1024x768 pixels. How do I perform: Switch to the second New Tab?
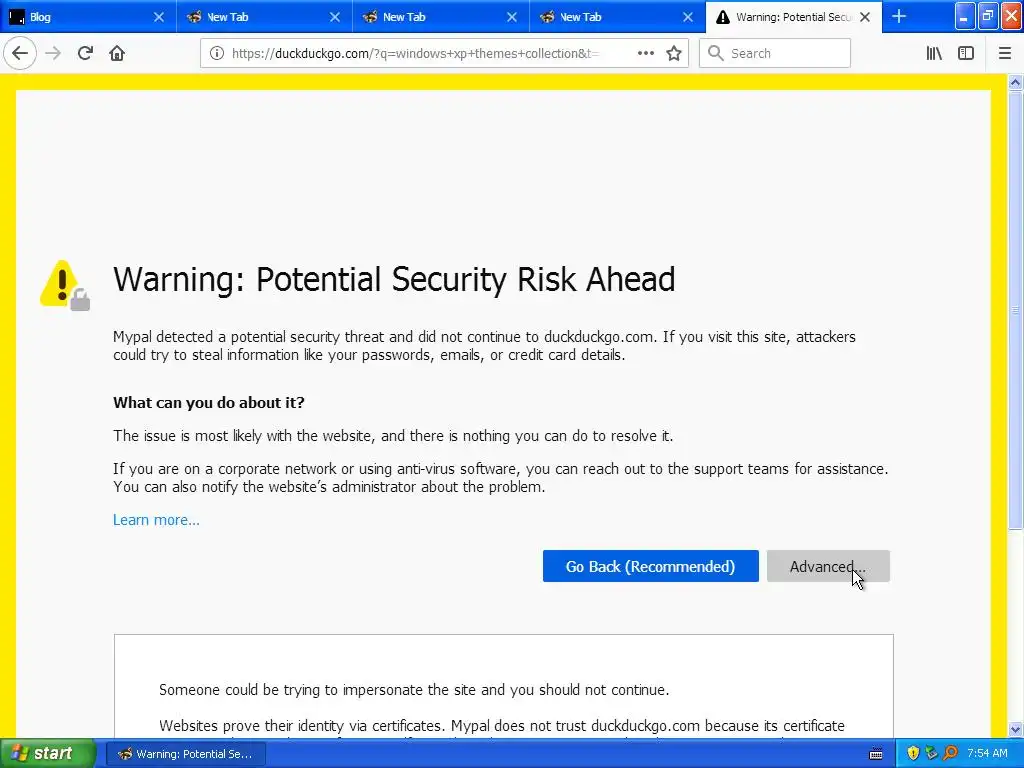tap(441, 17)
